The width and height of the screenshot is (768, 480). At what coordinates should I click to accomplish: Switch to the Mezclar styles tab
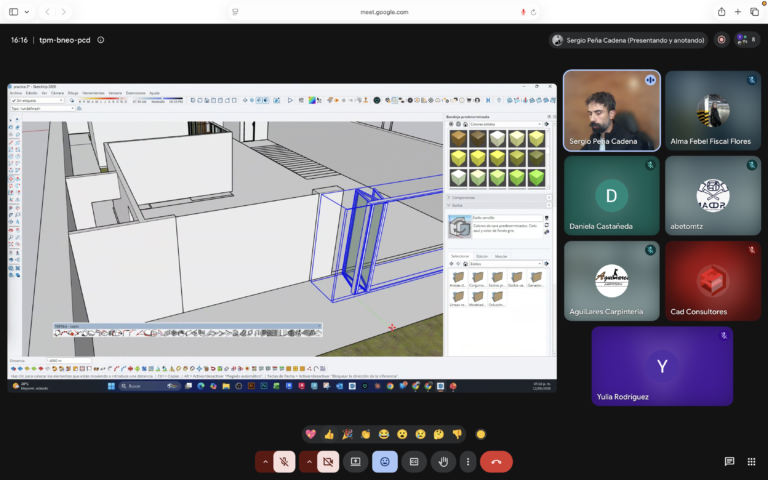click(501, 256)
